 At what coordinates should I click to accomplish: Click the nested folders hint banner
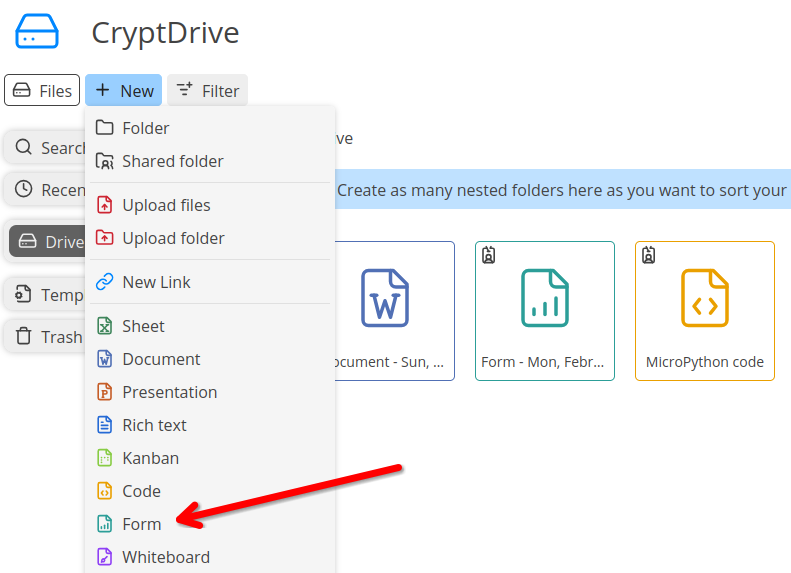click(x=563, y=189)
